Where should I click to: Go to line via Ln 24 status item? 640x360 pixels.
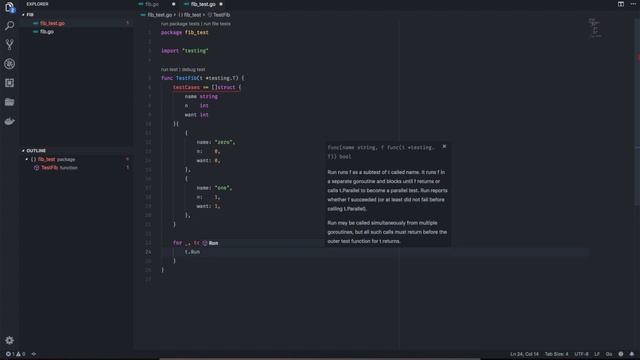coord(524,354)
